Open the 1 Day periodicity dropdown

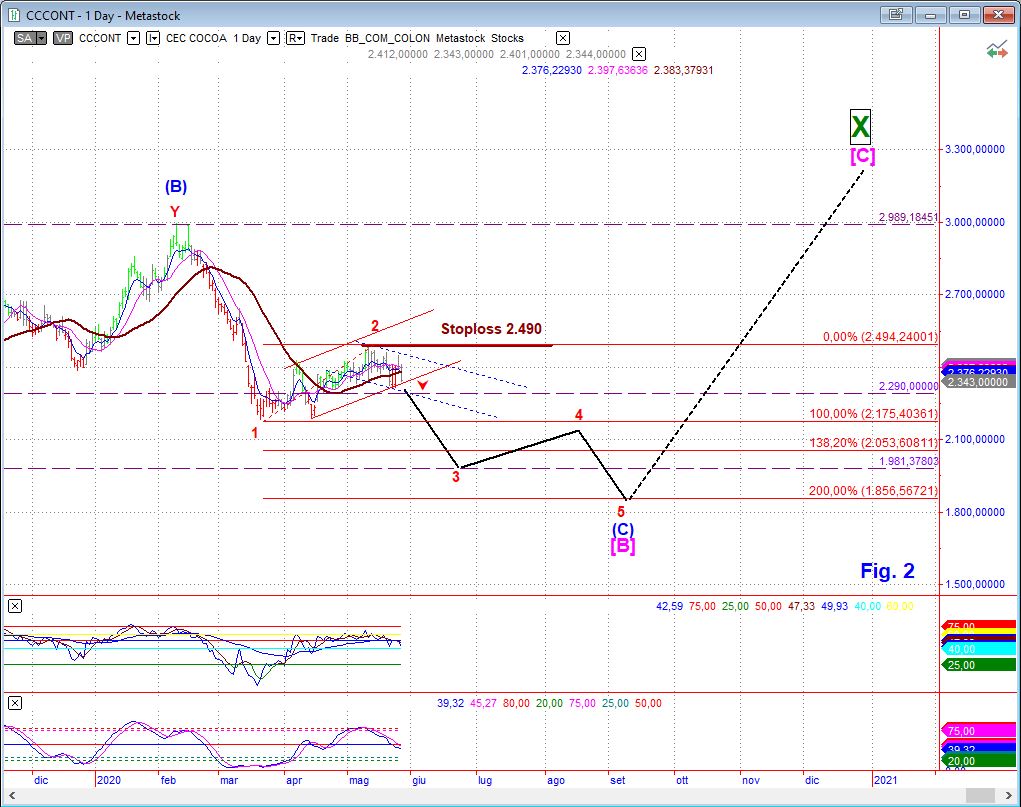pyautogui.click(x=273, y=38)
